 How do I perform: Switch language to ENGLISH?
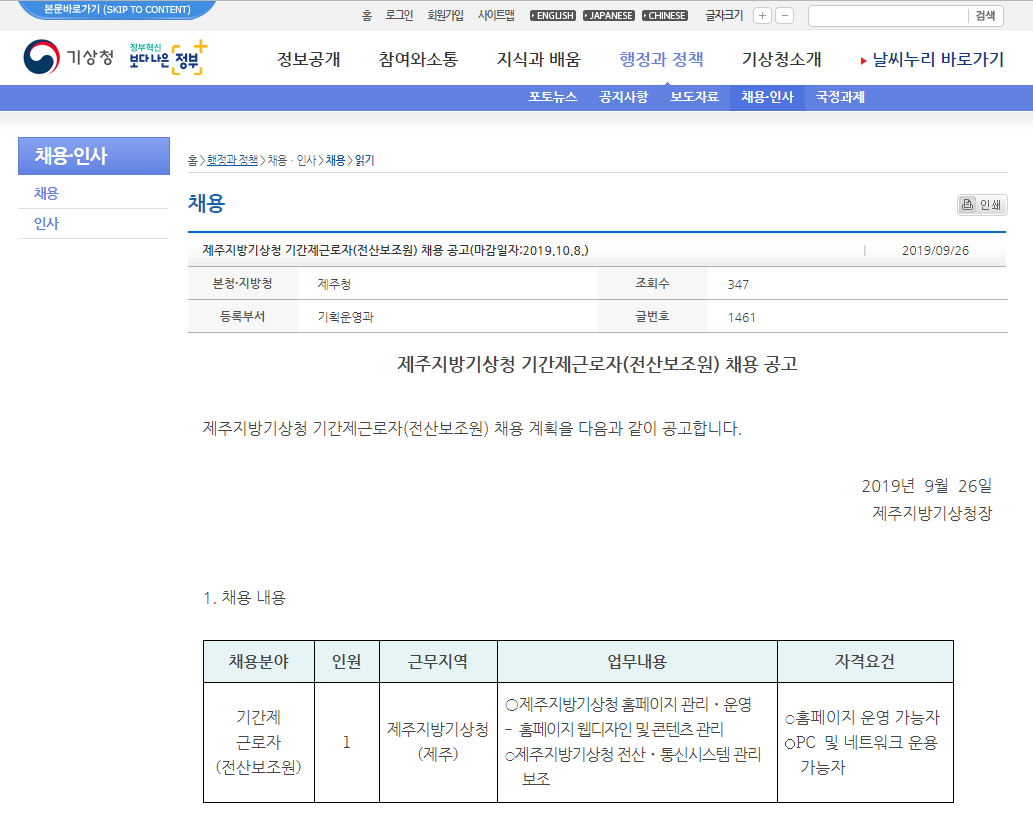[x=553, y=16]
